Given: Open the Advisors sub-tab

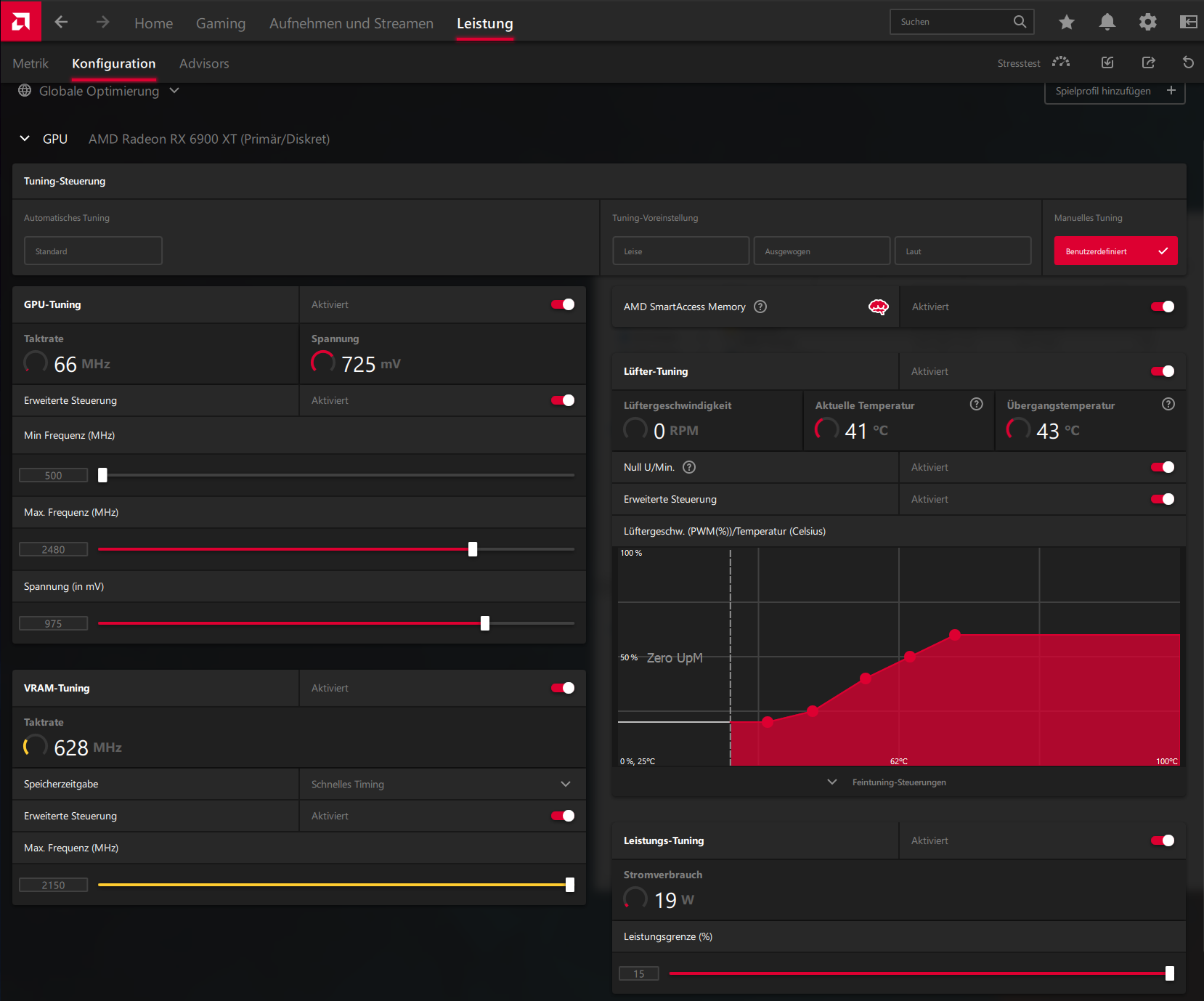Looking at the screenshot, I should (x=204, y=63).
